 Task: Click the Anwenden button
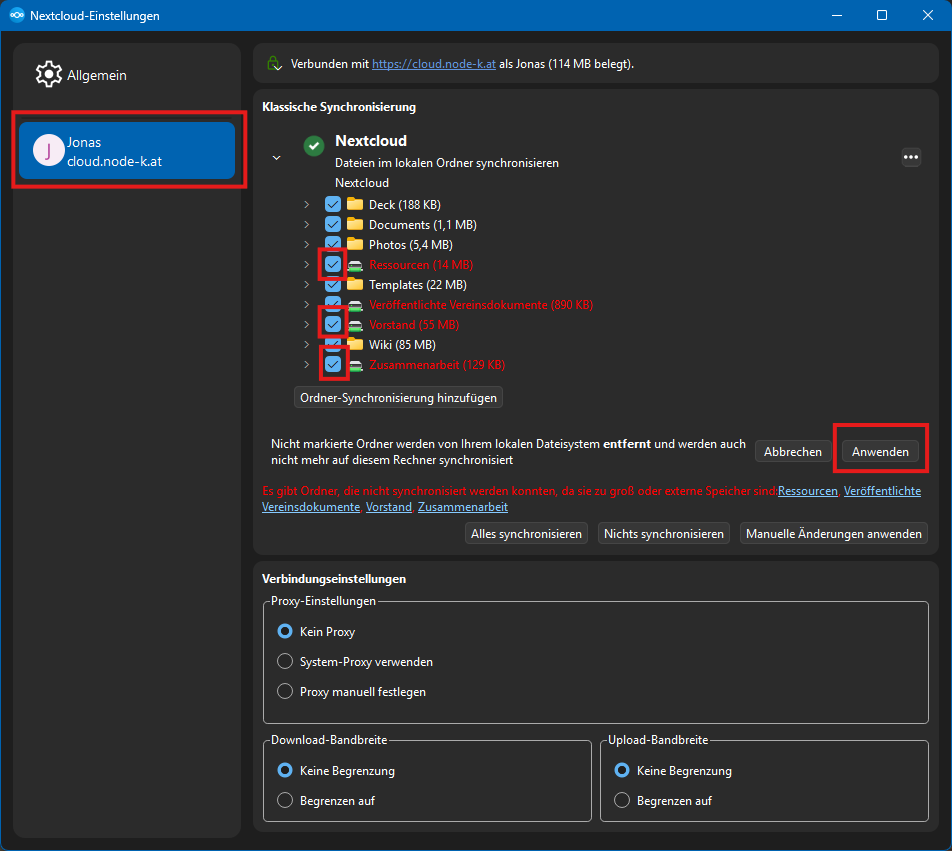point(880,452)
